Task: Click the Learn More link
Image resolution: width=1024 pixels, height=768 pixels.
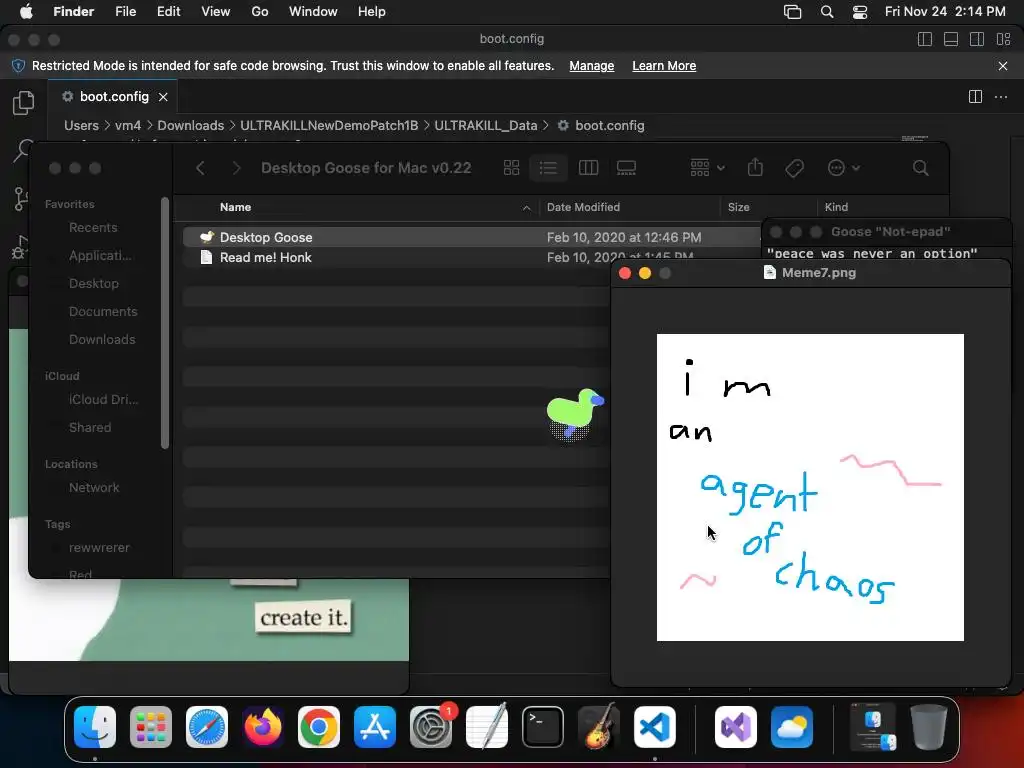Action: pos(664,65)
